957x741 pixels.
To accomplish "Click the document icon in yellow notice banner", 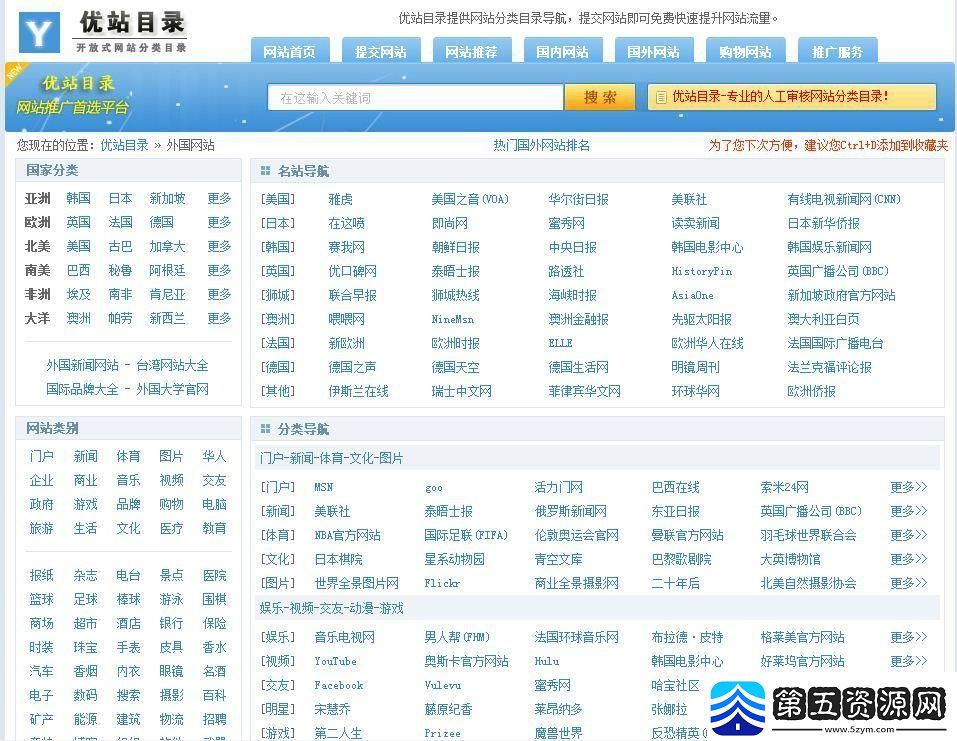I will click(661, 97).
